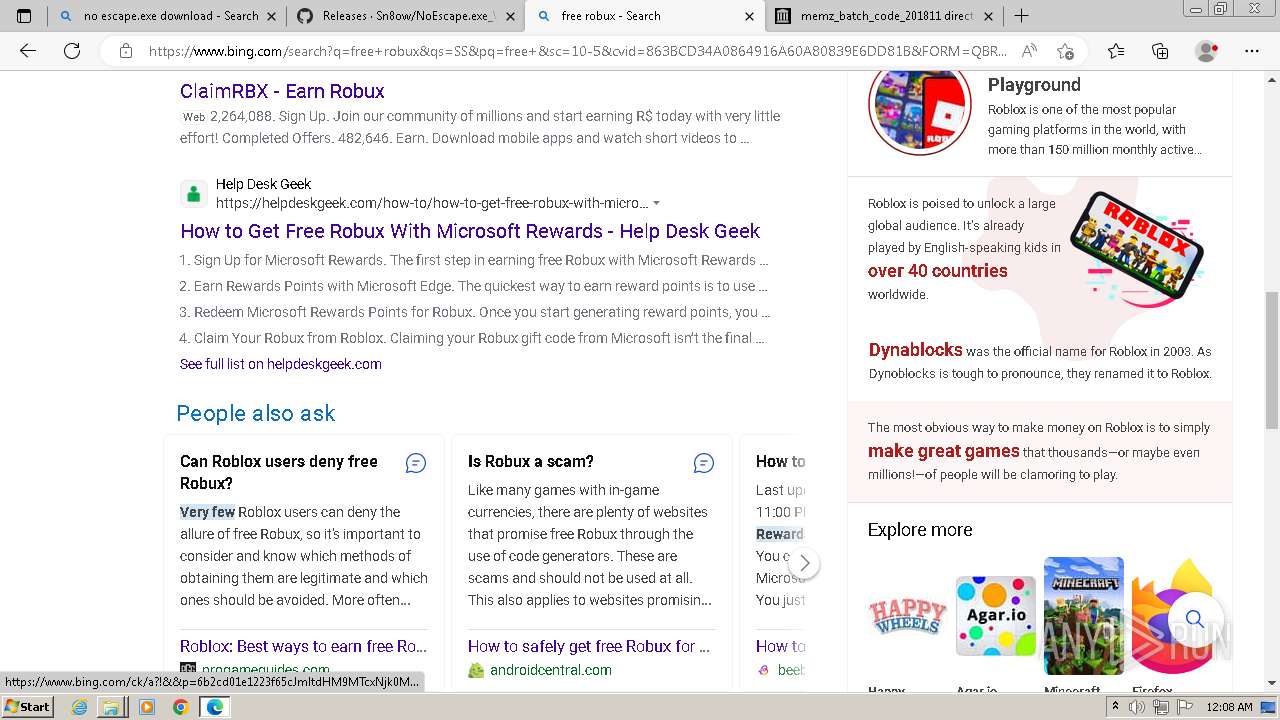Screen dimensions: 1280x720
Task: Click the helpdeskgeek.com URL text
Action: [432, 203]
